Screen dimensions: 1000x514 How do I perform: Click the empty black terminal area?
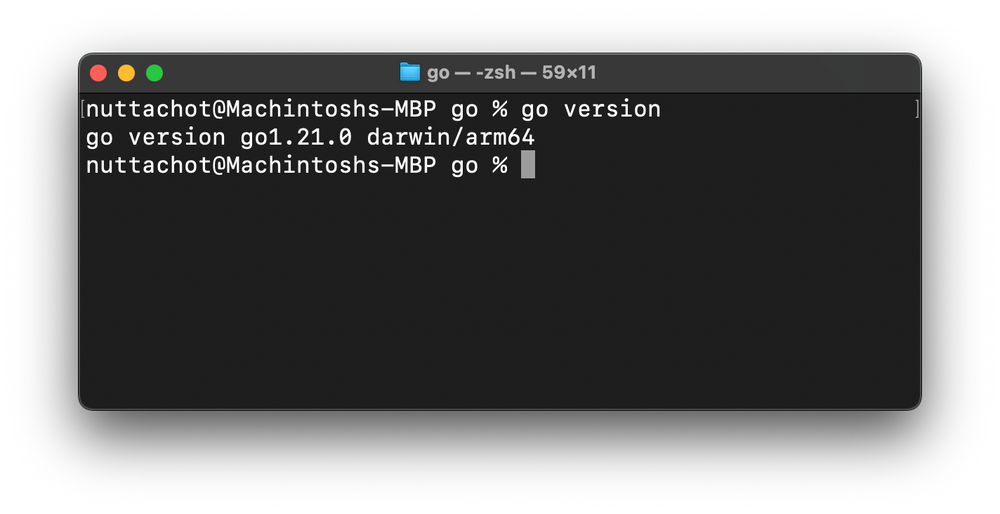coord(500,293)
